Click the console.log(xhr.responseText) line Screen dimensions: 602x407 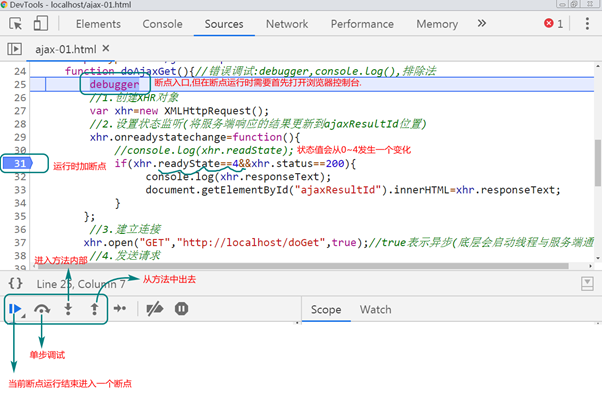[238, 177]
